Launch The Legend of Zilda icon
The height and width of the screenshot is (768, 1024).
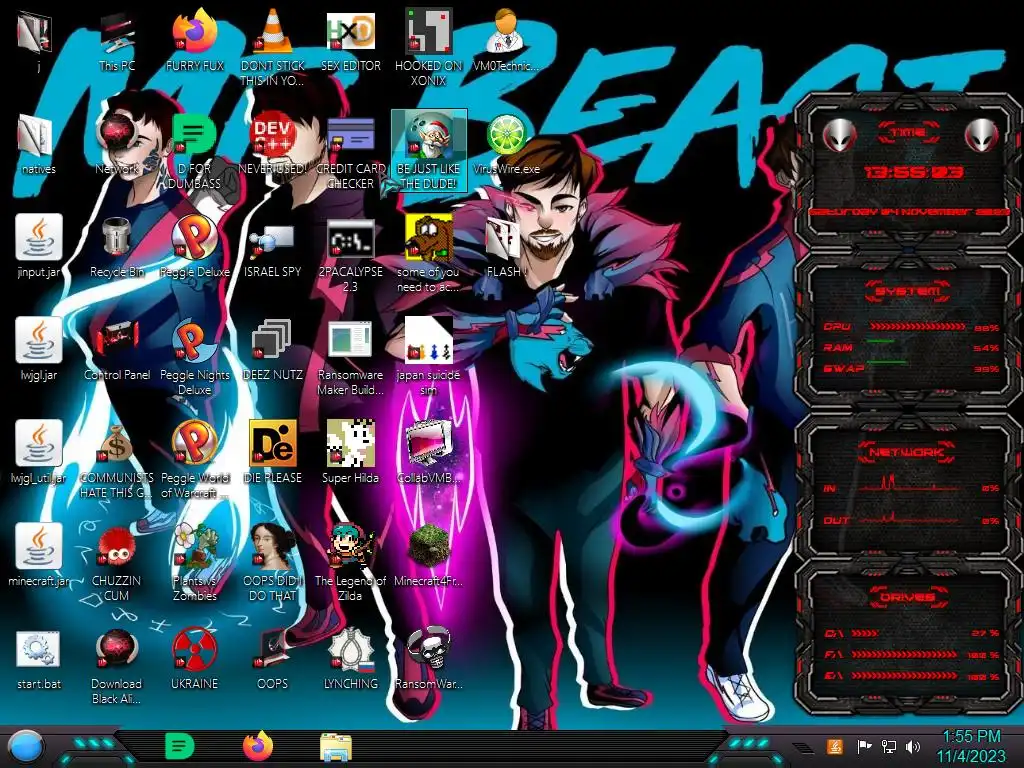pos(351,546)
